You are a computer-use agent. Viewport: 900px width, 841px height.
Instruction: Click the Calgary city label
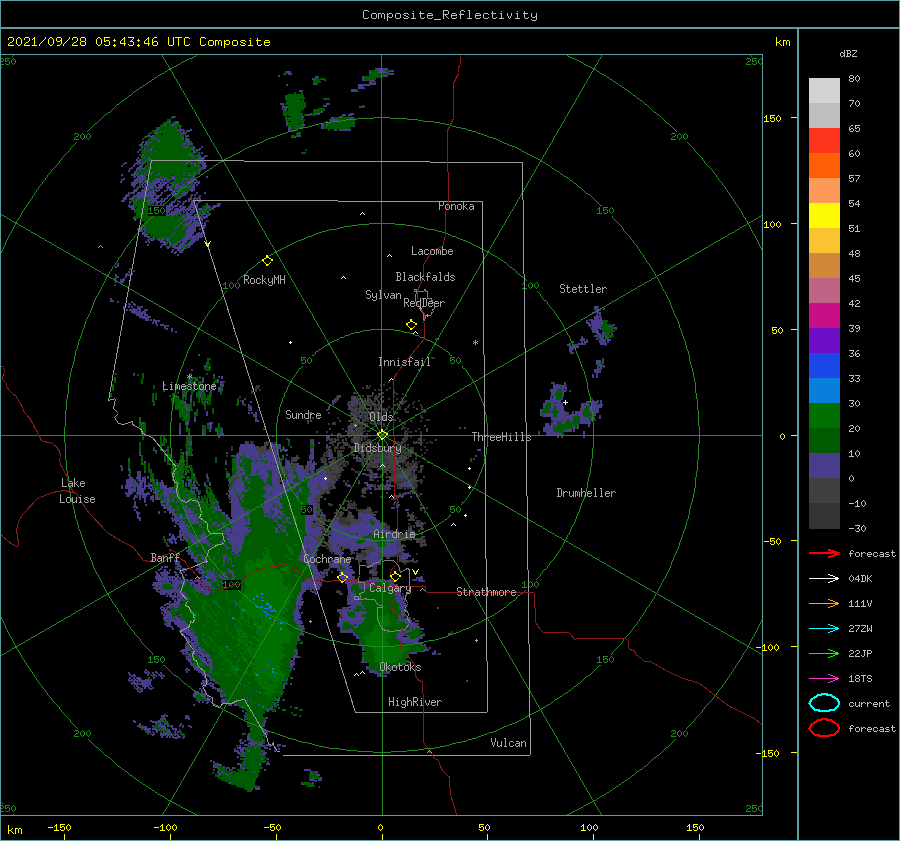pyautogui.click(x=390, y=588)
